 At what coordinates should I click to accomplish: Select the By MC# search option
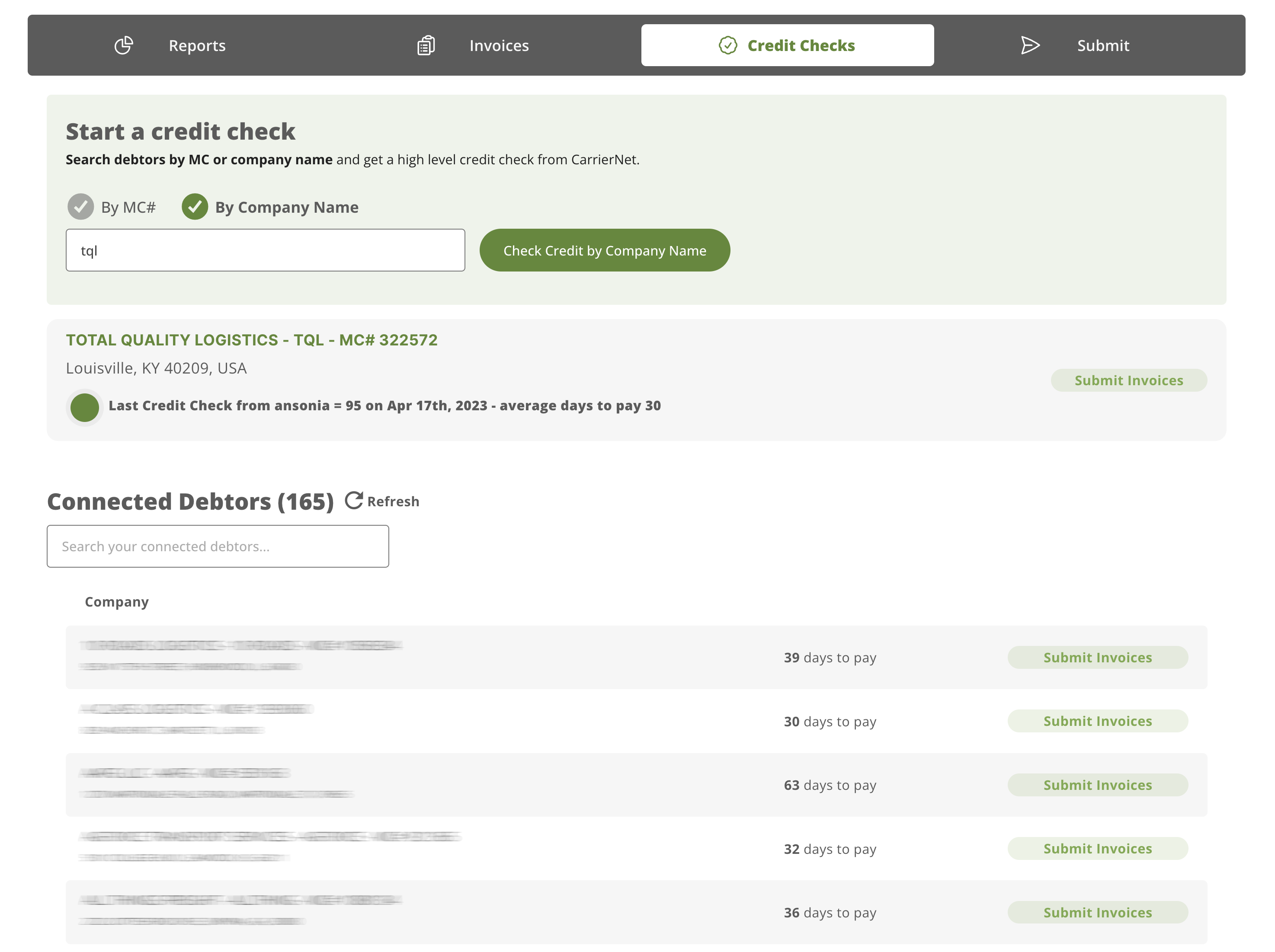81,207
